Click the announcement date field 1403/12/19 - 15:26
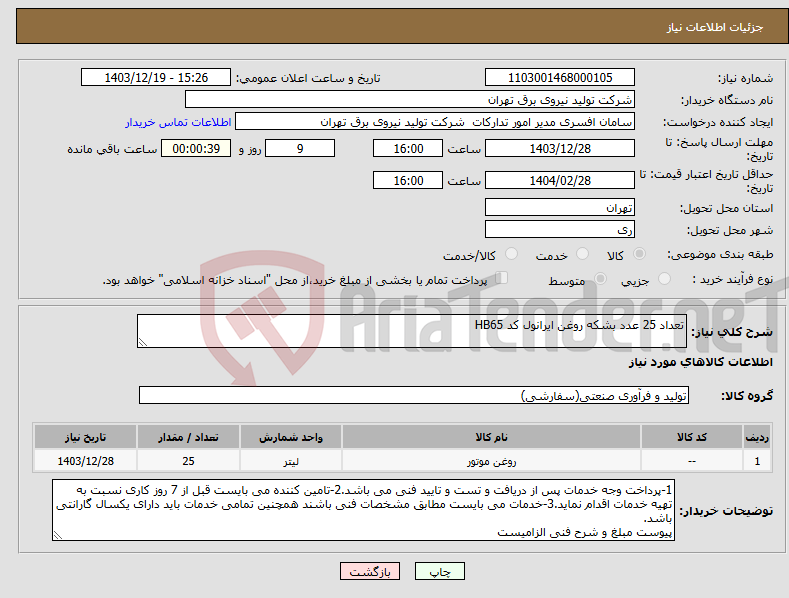 click(156, 78)
